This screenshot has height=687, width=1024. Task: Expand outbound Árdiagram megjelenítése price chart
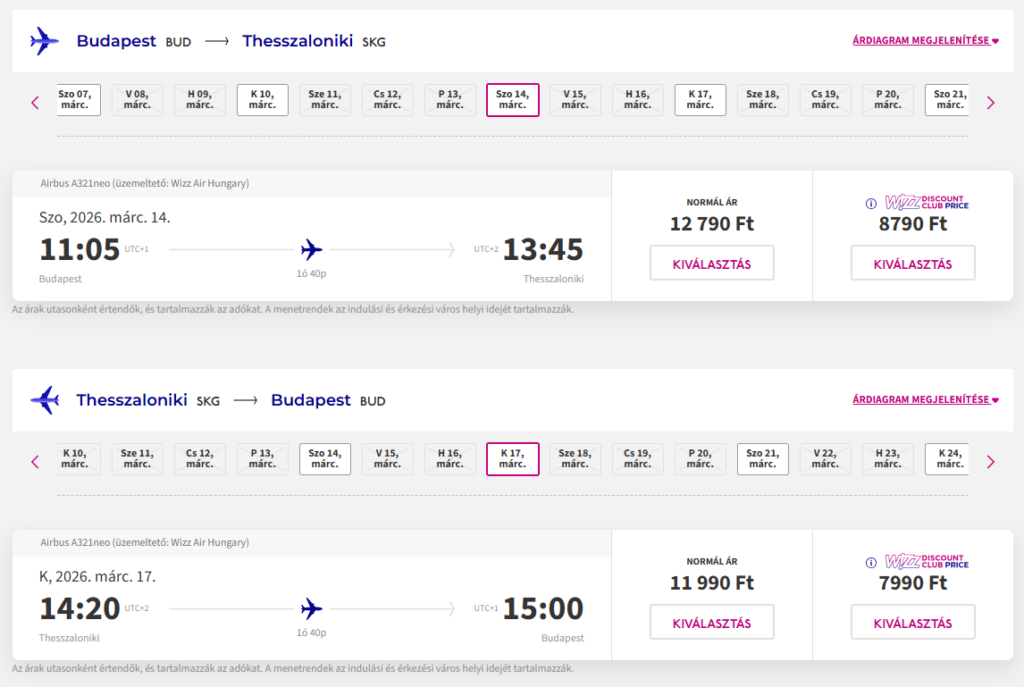925,41
